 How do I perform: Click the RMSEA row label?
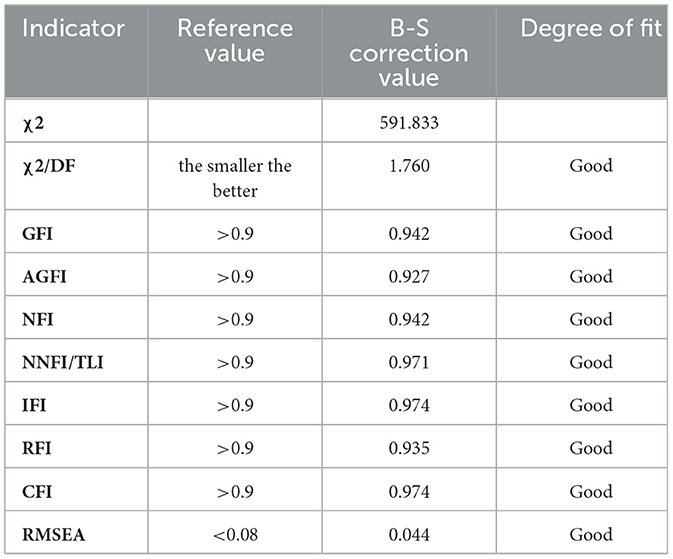54,535
